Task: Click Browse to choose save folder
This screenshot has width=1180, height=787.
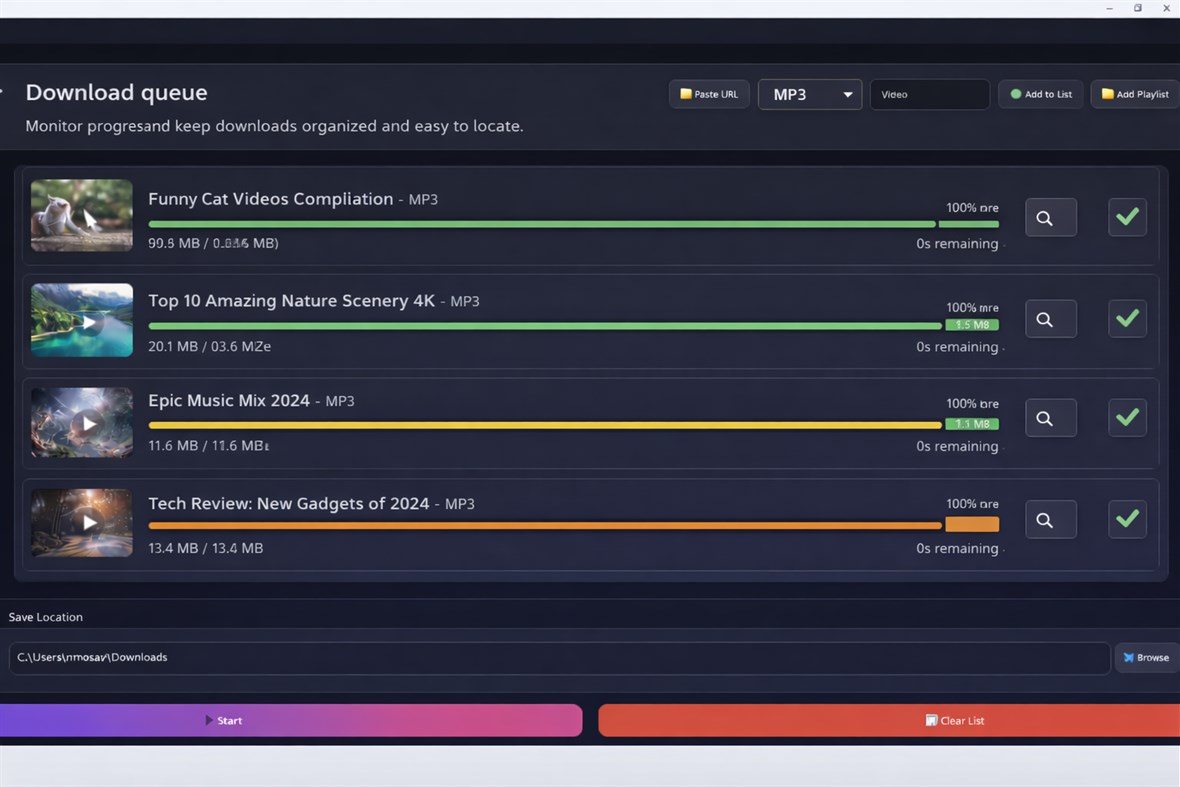Action: [x=1146, y=658]
